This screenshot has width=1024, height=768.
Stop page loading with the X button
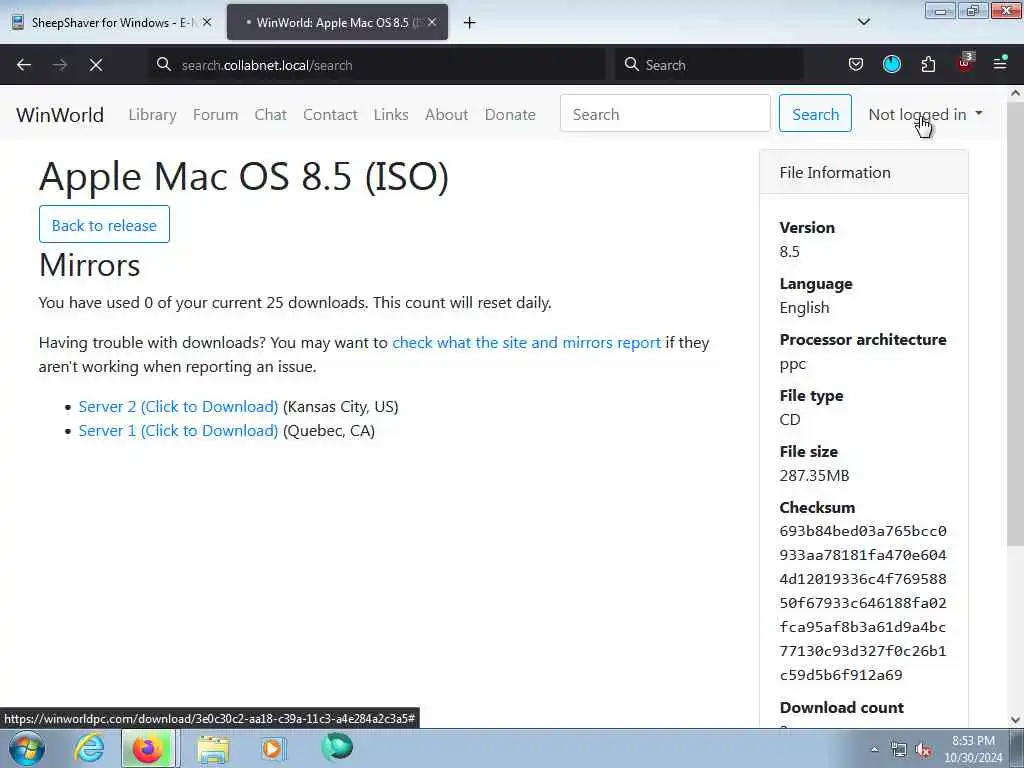pyautogui.click(x=96, y=65)
